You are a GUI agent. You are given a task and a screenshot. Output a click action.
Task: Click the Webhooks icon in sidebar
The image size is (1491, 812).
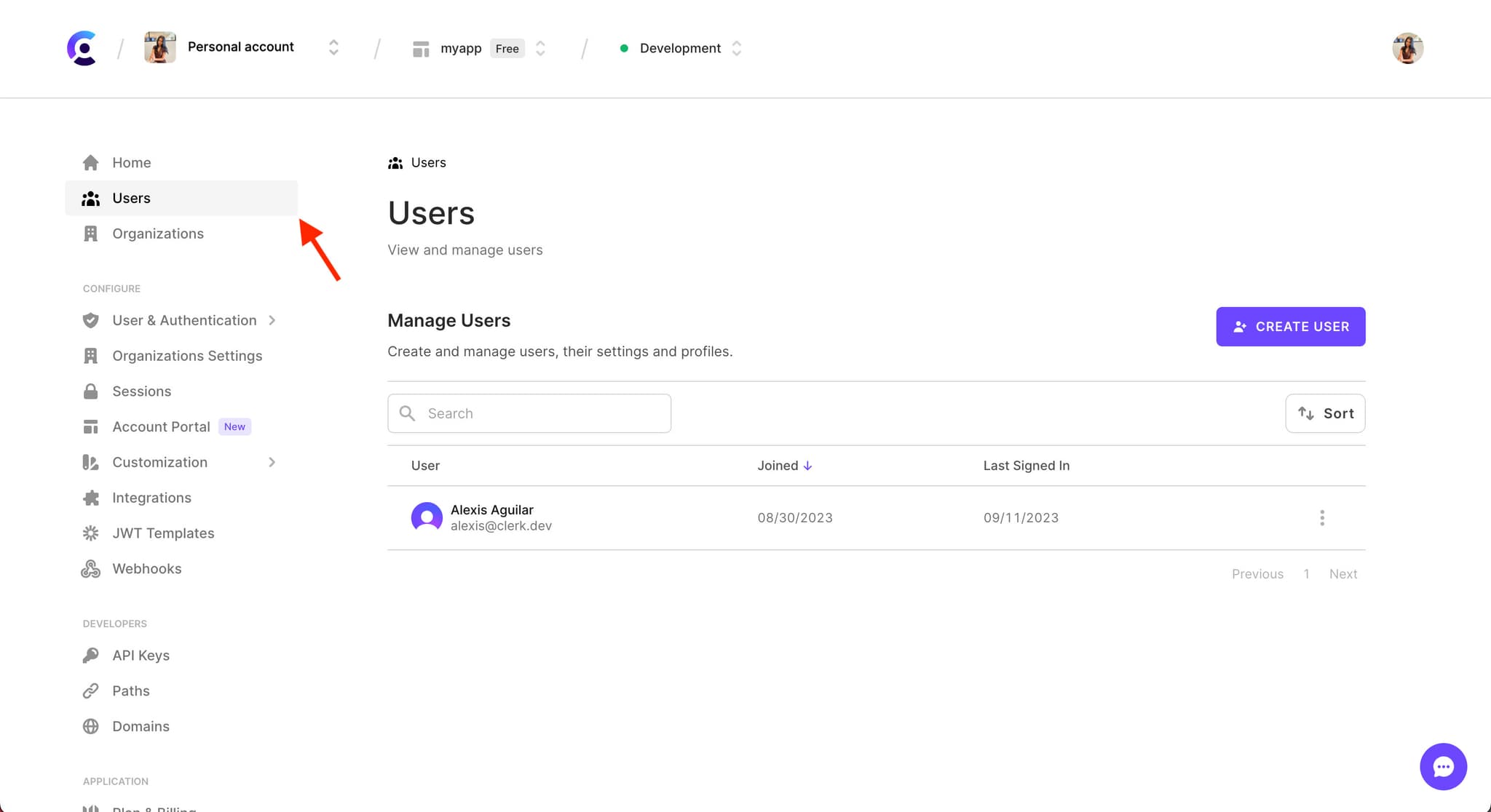pyautogui.click(x=90, y=569)
